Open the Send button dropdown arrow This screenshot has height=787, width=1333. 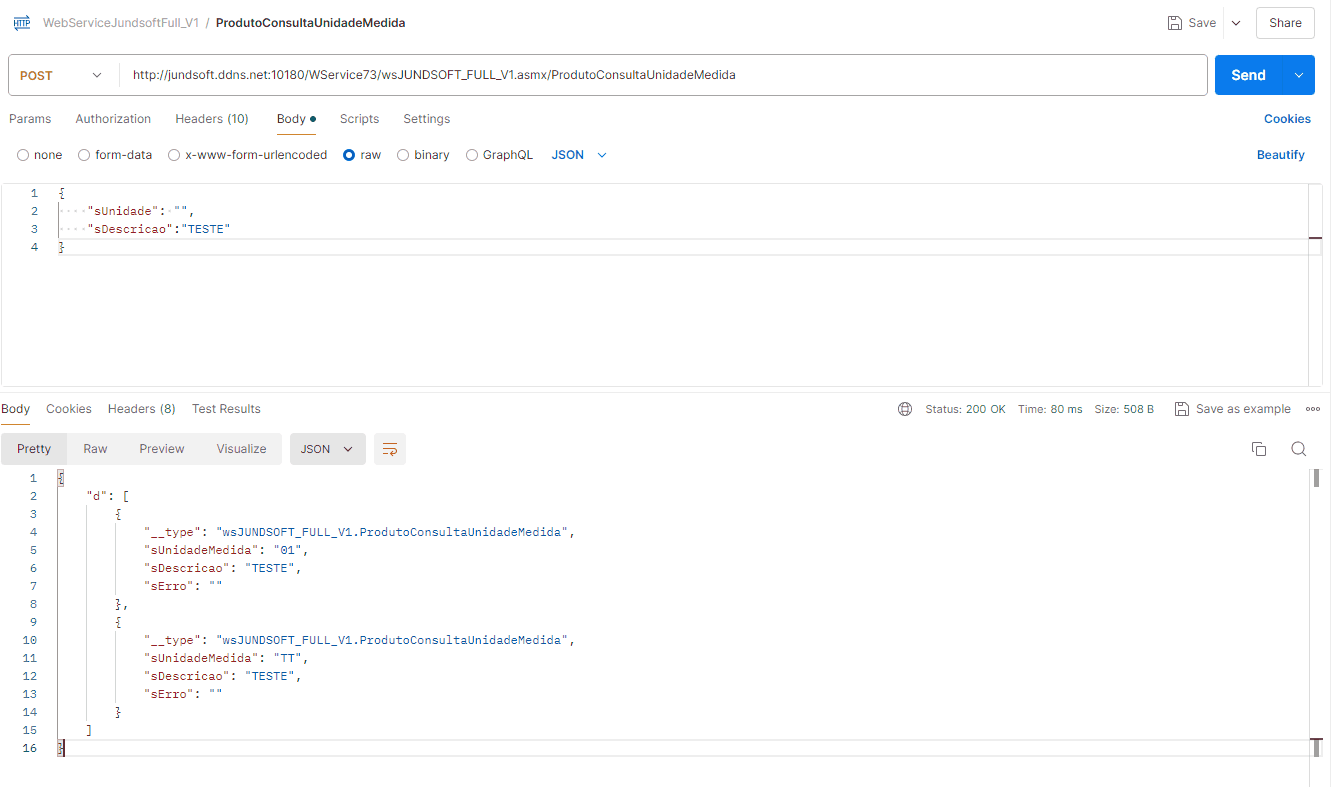pos(1299,75)
